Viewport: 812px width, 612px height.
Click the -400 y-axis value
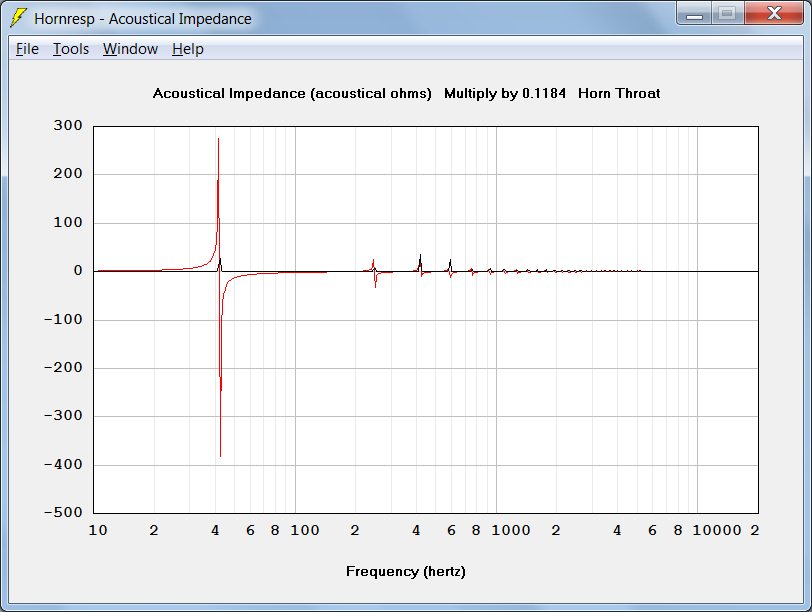[63, 464]
